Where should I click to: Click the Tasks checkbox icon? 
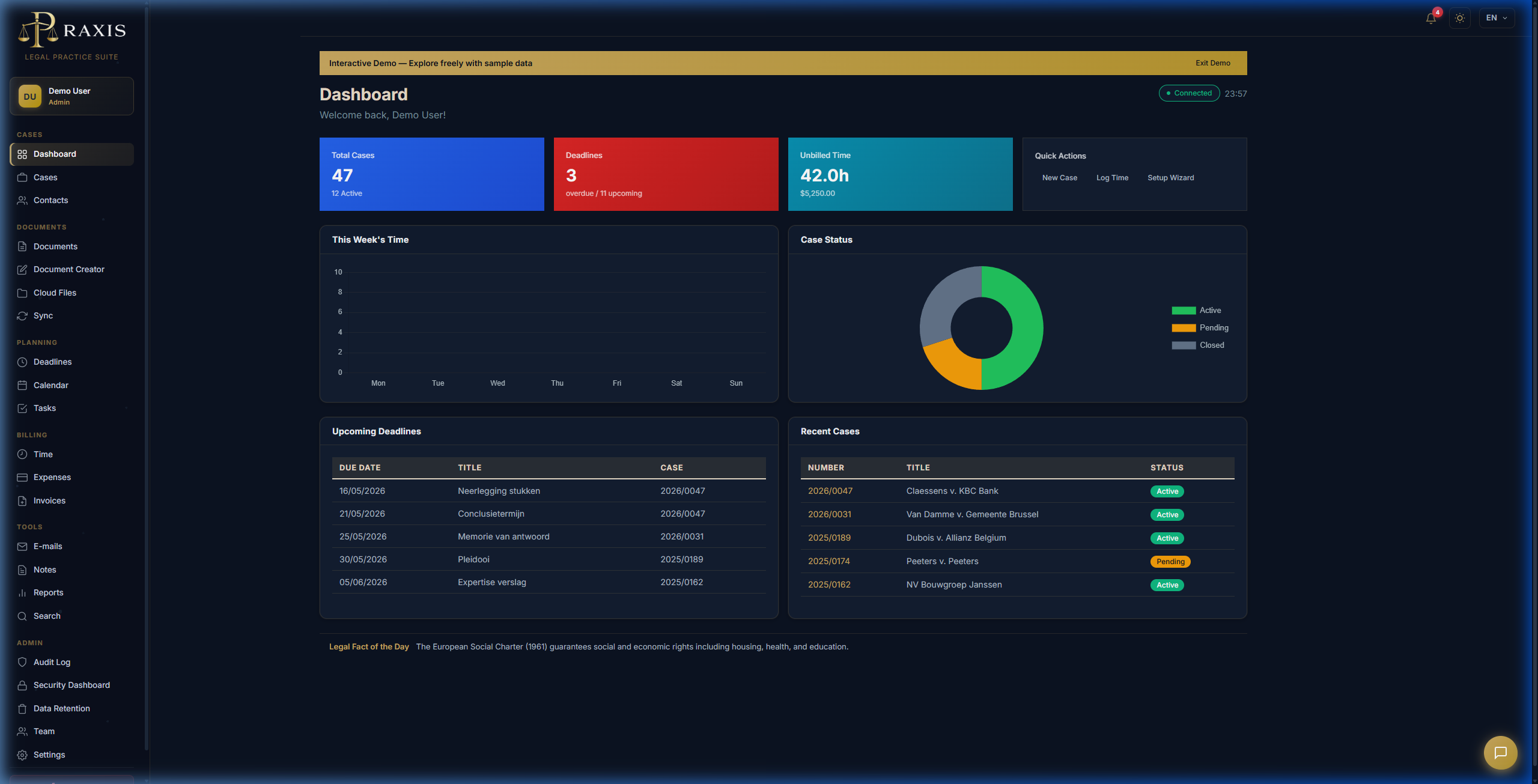(x=22, y=409)
